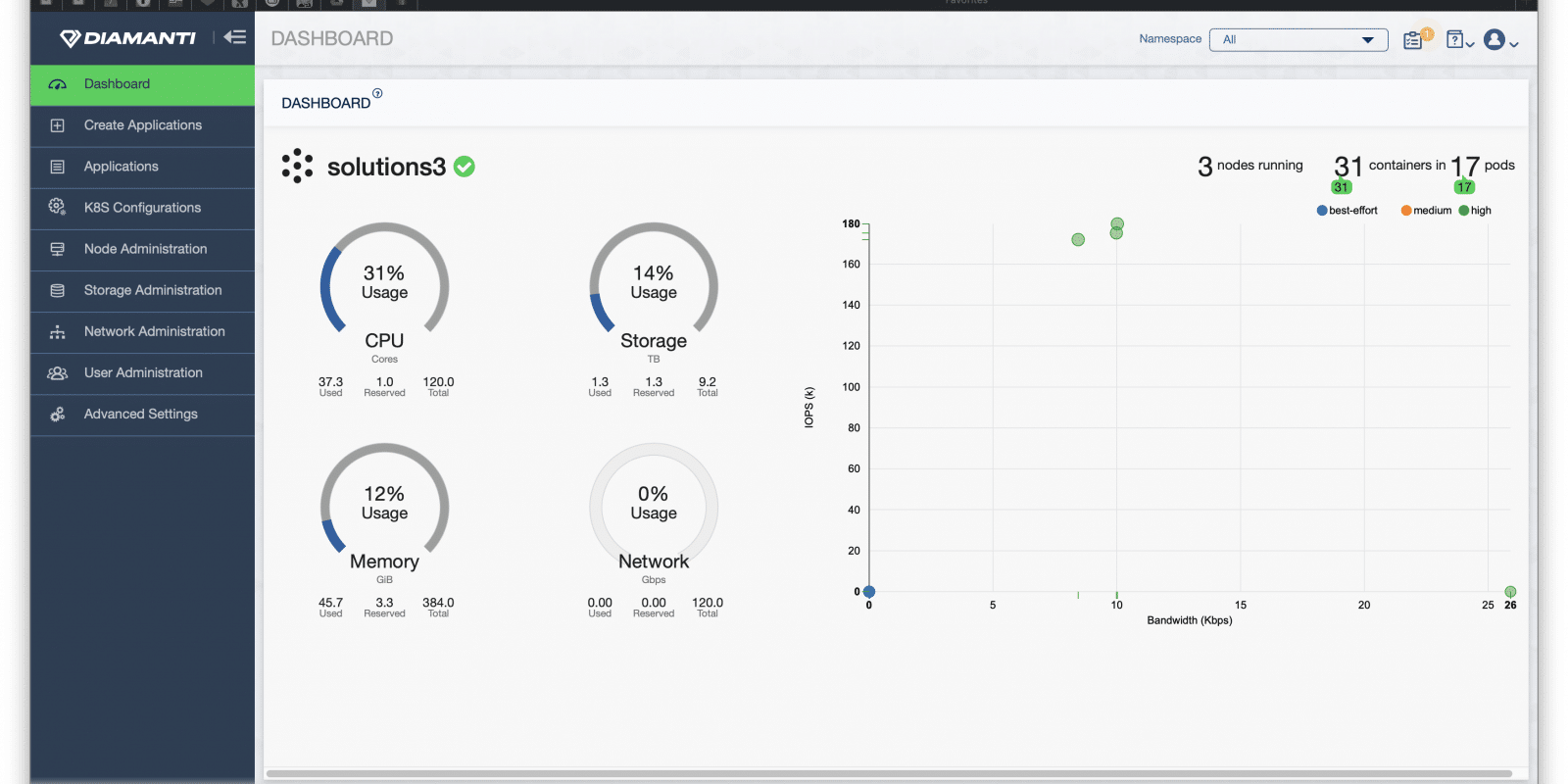
Task: Open the help menu icon
Action: pos(1459,39)
